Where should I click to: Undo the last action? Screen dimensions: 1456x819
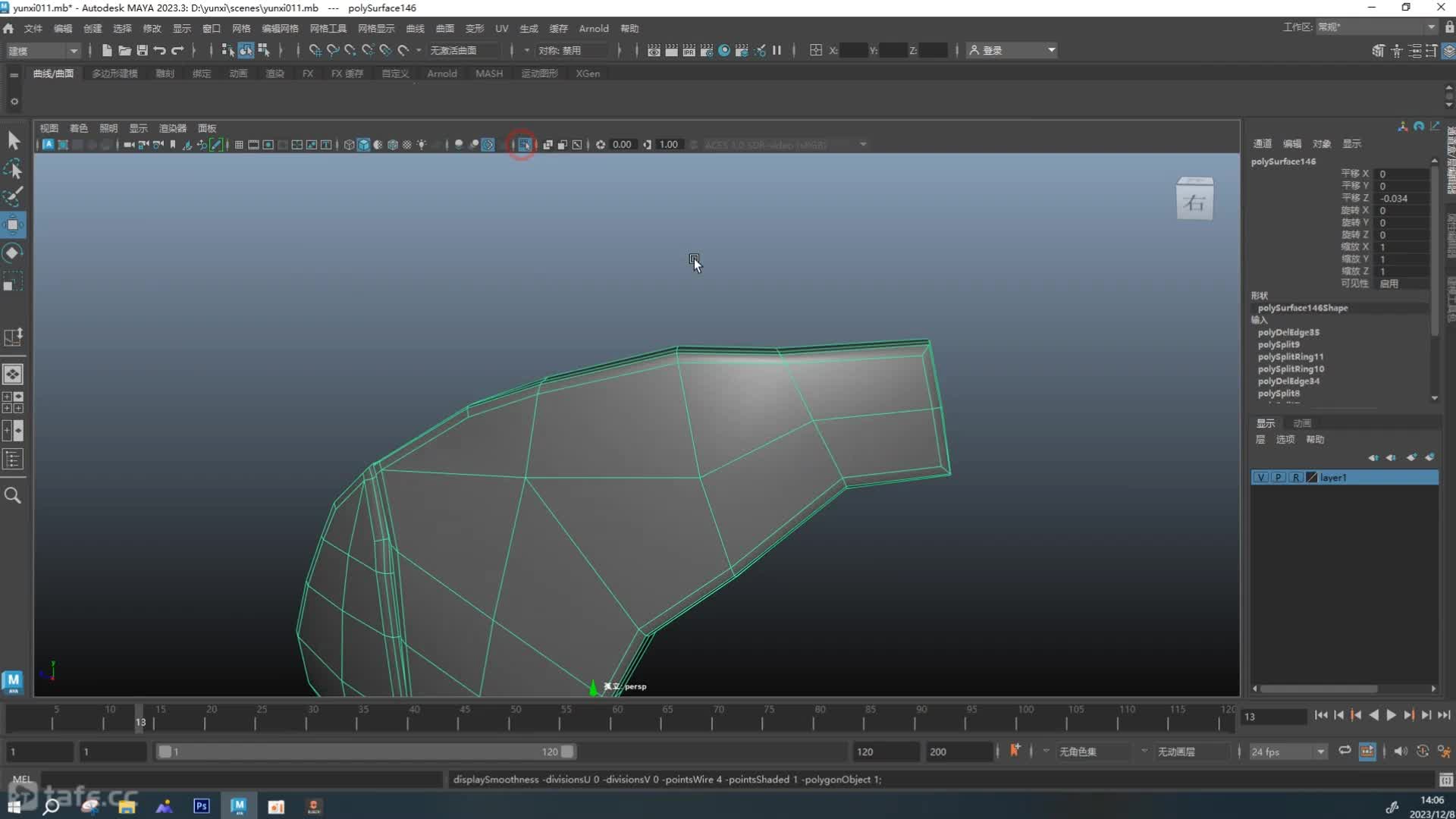159,50
